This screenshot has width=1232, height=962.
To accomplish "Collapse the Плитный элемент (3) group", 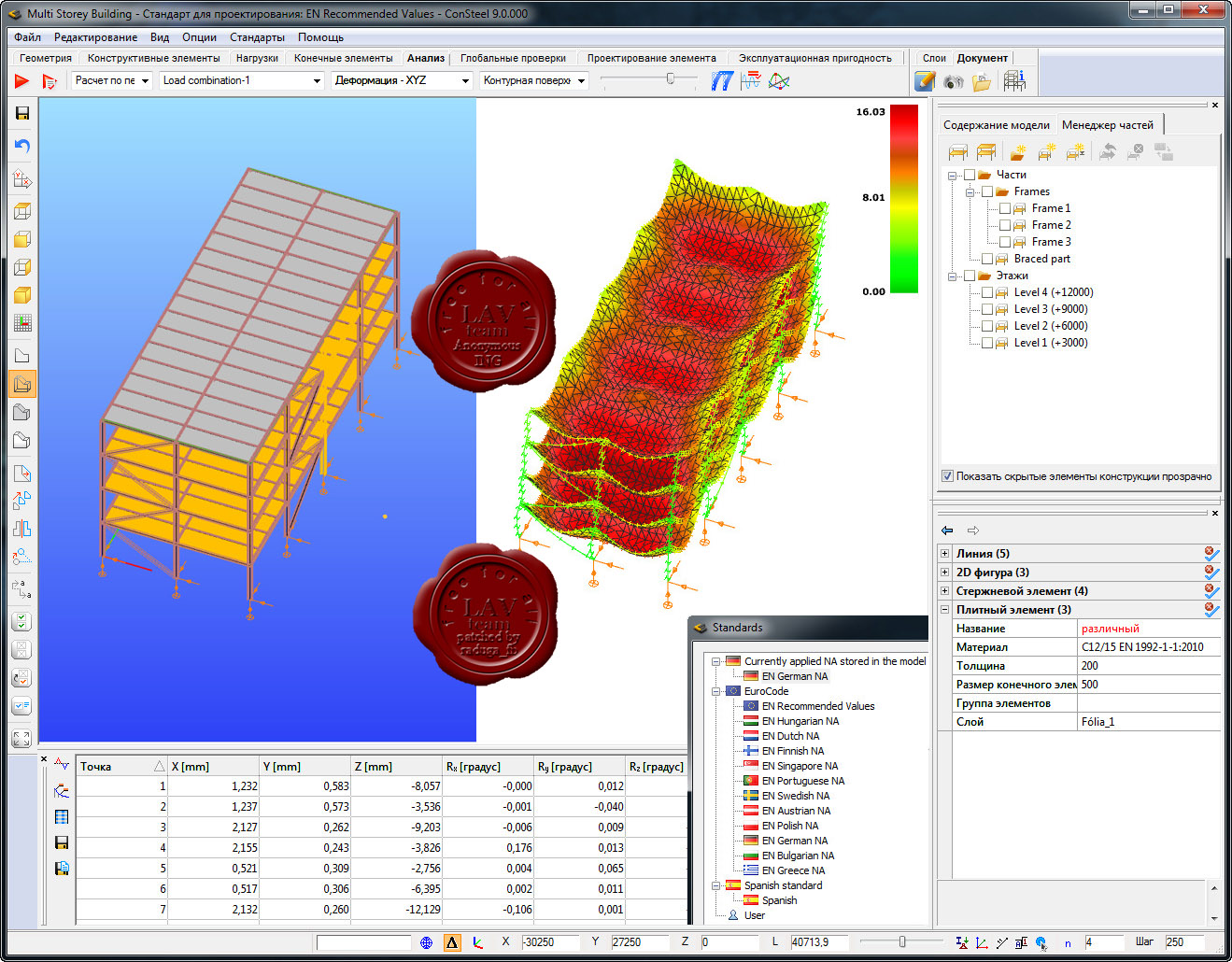I will pos(944,609).
